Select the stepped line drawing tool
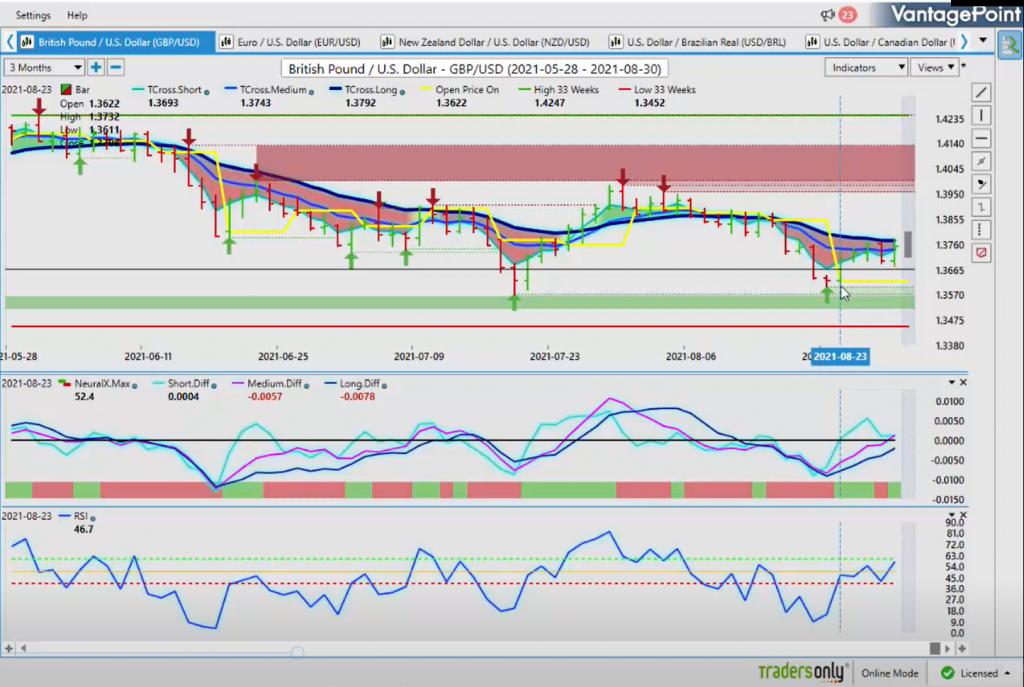This screenshot has height=687, width=1024. (981, 207)
